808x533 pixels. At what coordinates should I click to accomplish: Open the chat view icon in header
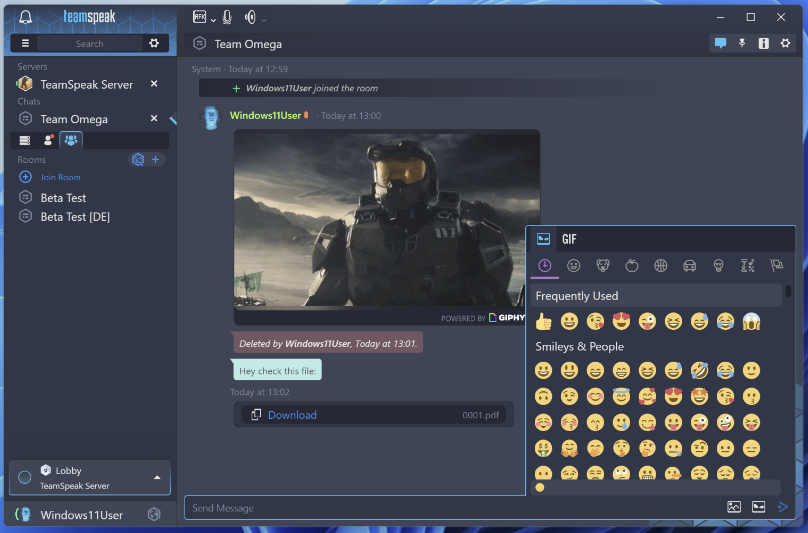point(720,43)
